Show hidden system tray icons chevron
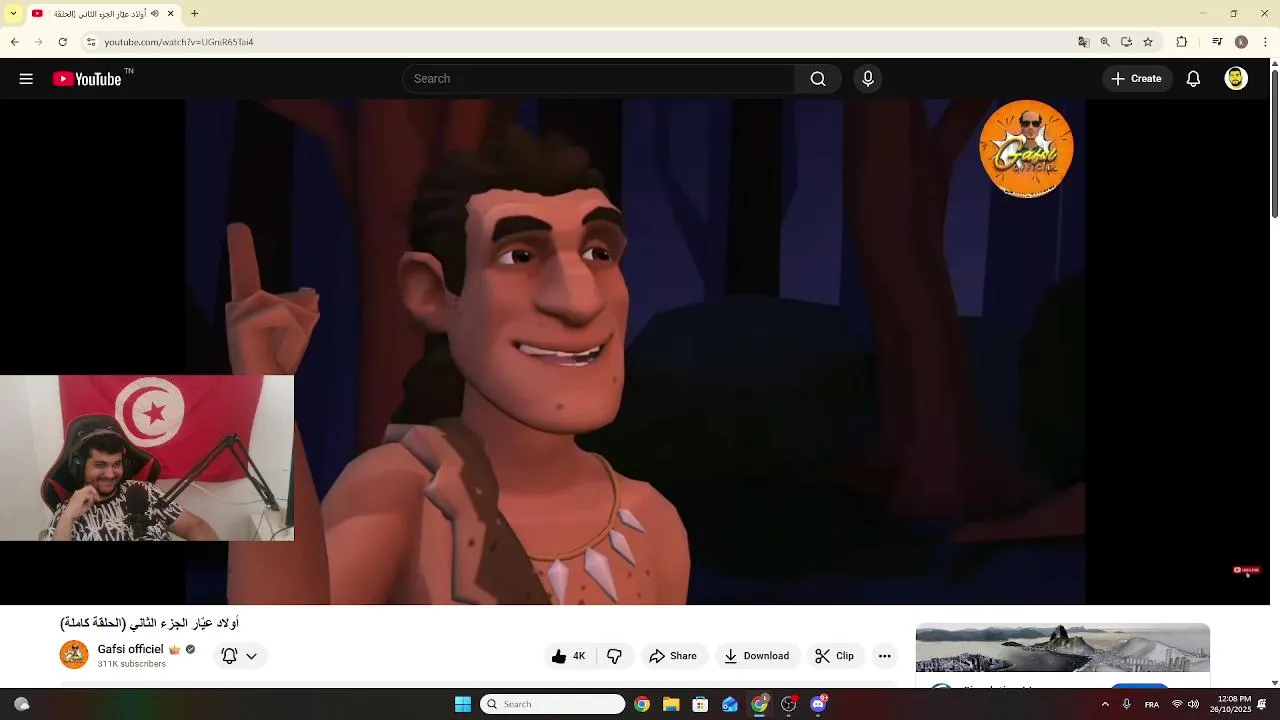Image resolution: width=1280 pixels, height=720 pixels. tap(1105, 704)
